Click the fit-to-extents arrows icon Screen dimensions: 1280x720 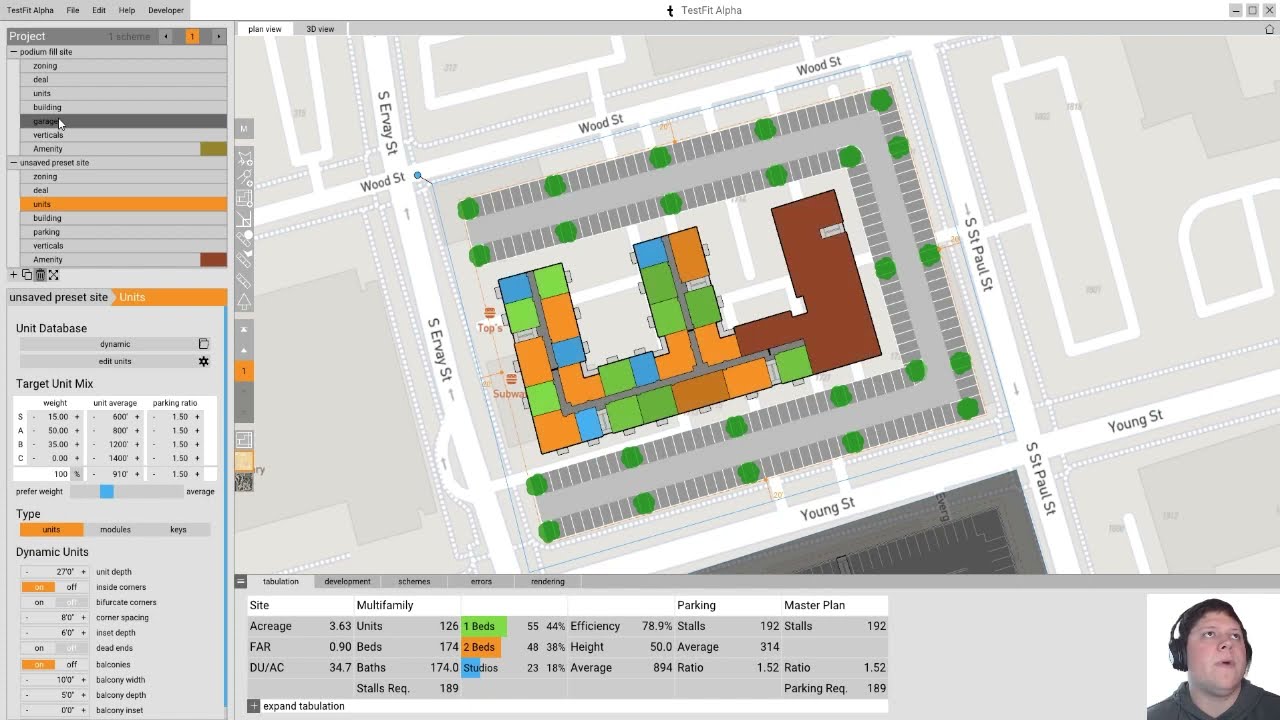[x=54, y=275]
